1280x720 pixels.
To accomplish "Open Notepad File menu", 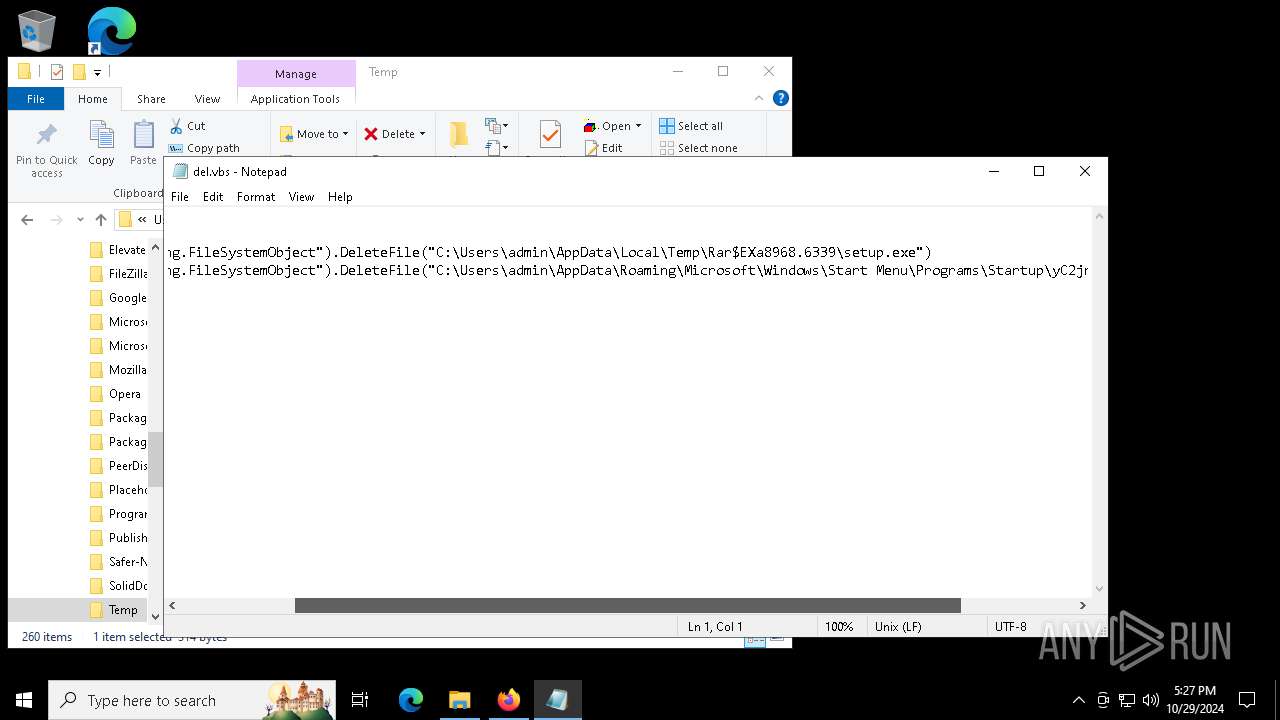I will tap(180, 197).
